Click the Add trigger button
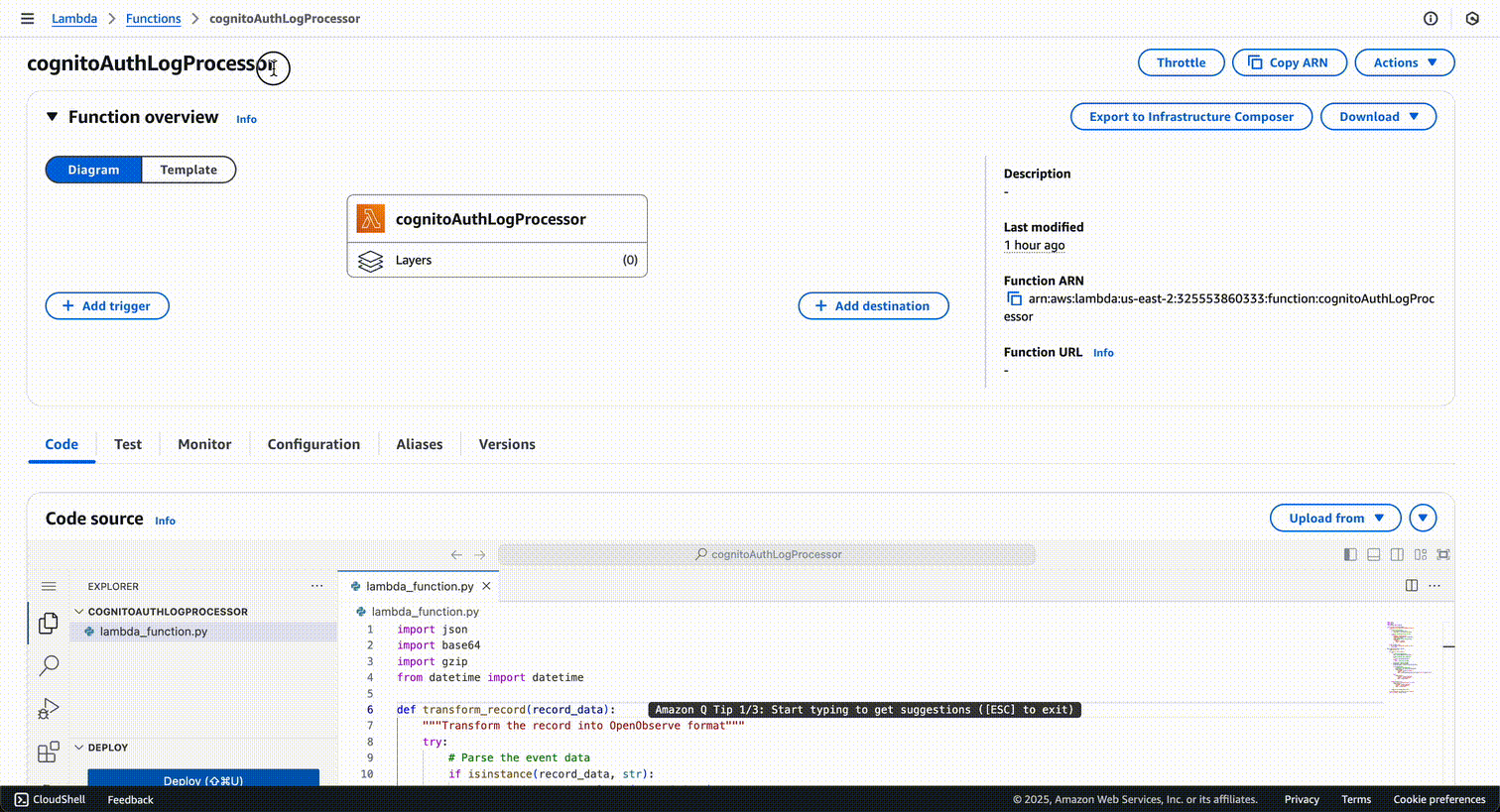This screenshot has height=812, width=1500. pos(106,305)
